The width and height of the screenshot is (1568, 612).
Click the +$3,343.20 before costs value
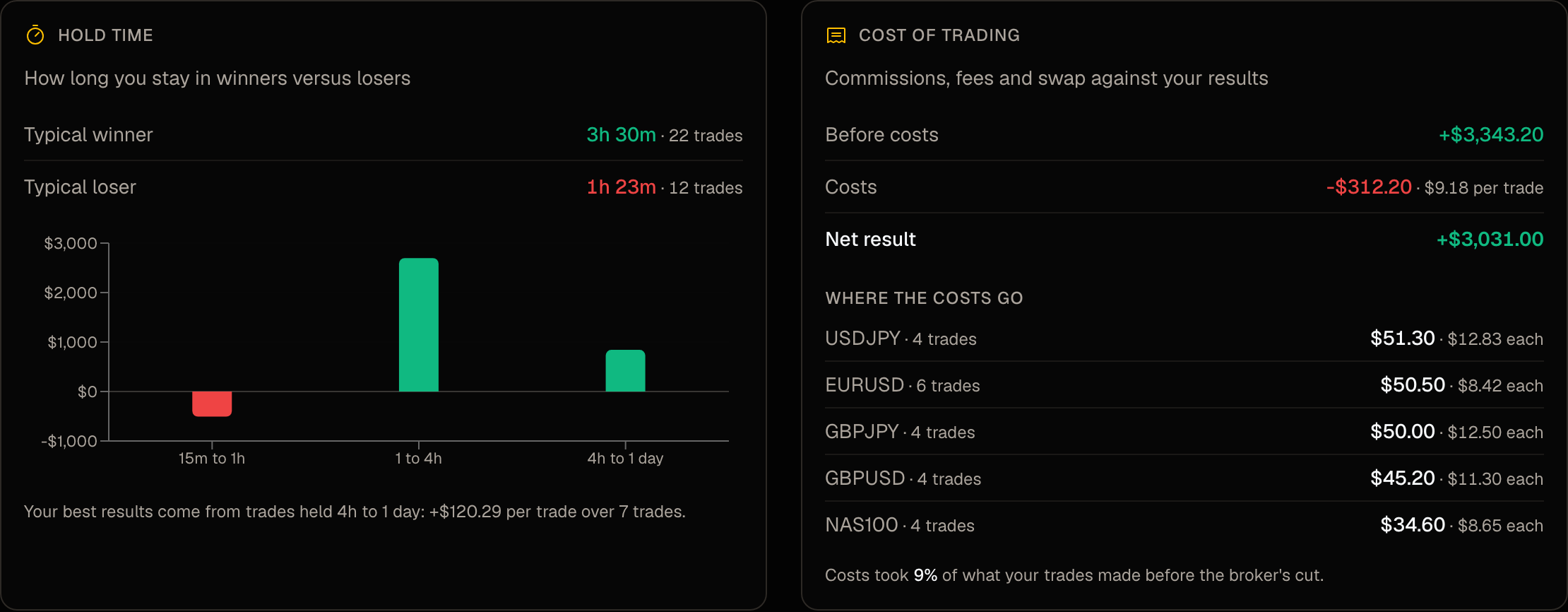(x=1491, y=134)
